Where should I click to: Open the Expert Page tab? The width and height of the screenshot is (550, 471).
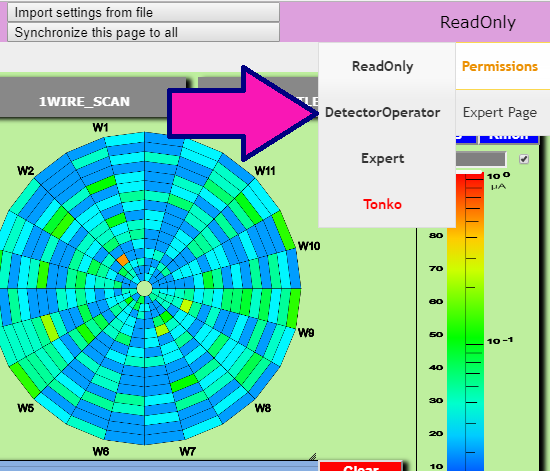tap(499, 113)
